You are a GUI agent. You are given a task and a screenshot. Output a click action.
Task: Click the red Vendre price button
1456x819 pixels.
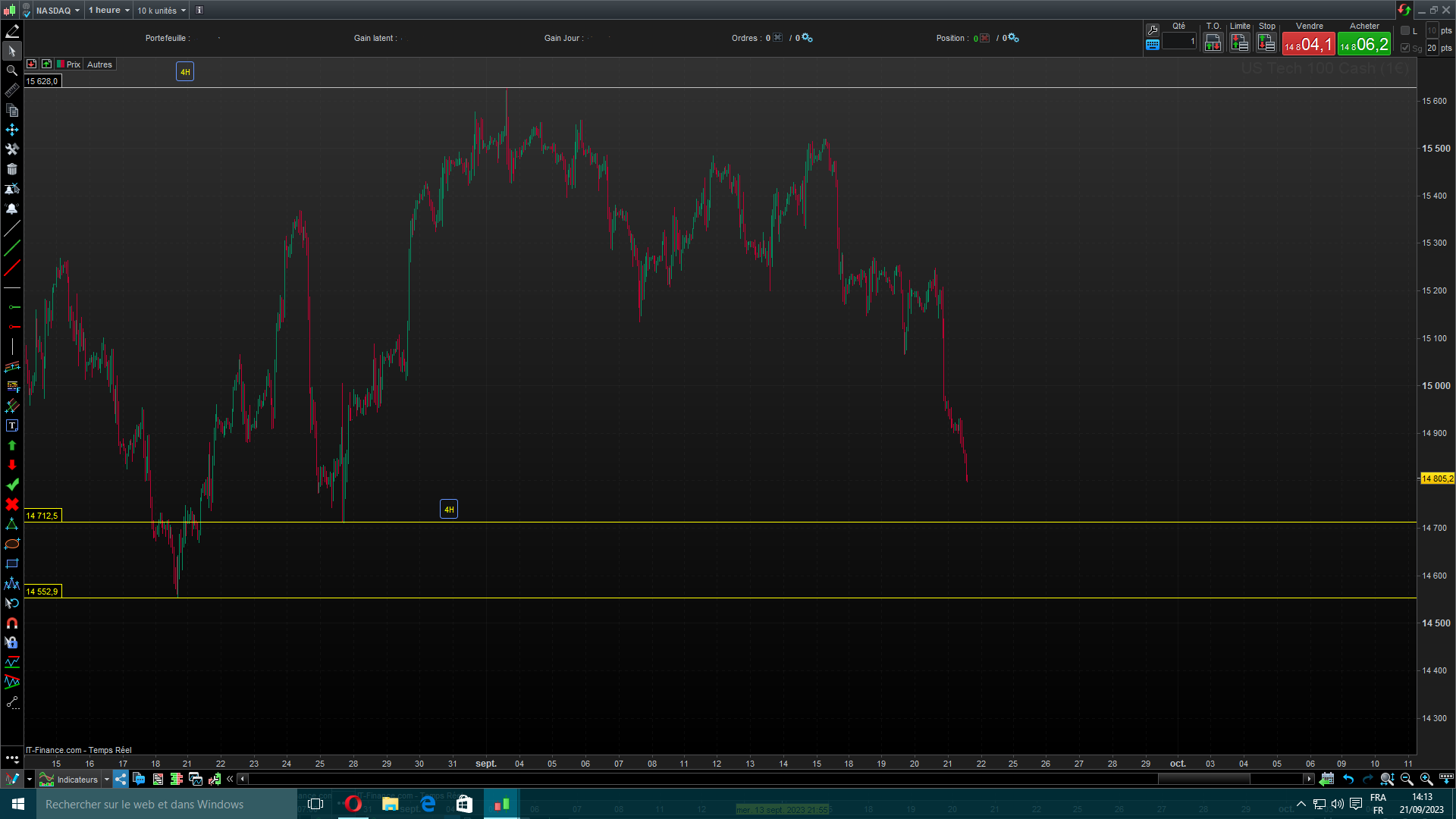click(x=1308, y=45)
